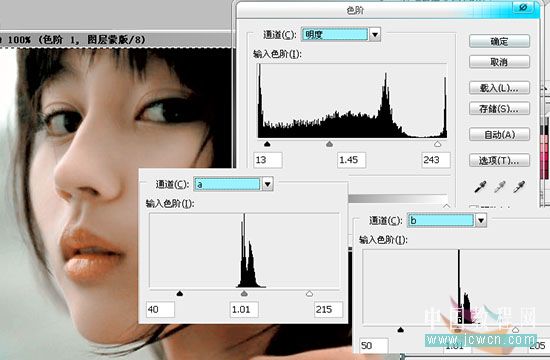Select channel a black input slider
The image size is (550, 360).
pos(180,293)
